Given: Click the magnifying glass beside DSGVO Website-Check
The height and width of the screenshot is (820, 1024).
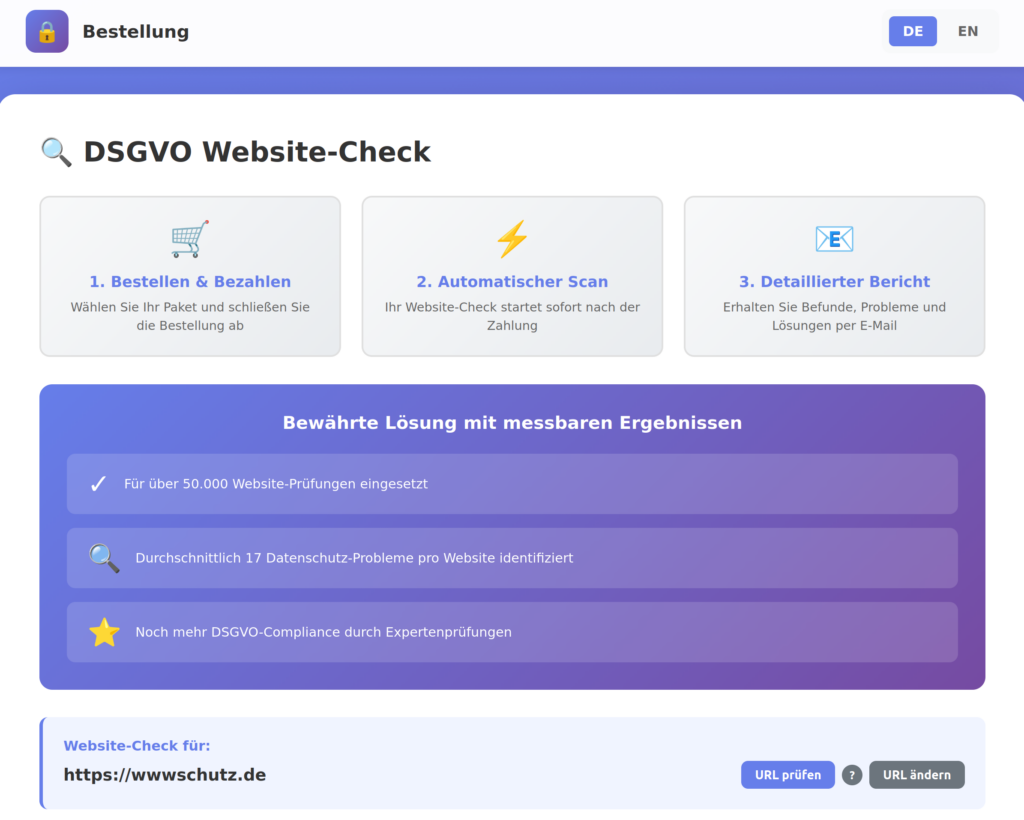Looking at the screenshot, I should point(56,152).
